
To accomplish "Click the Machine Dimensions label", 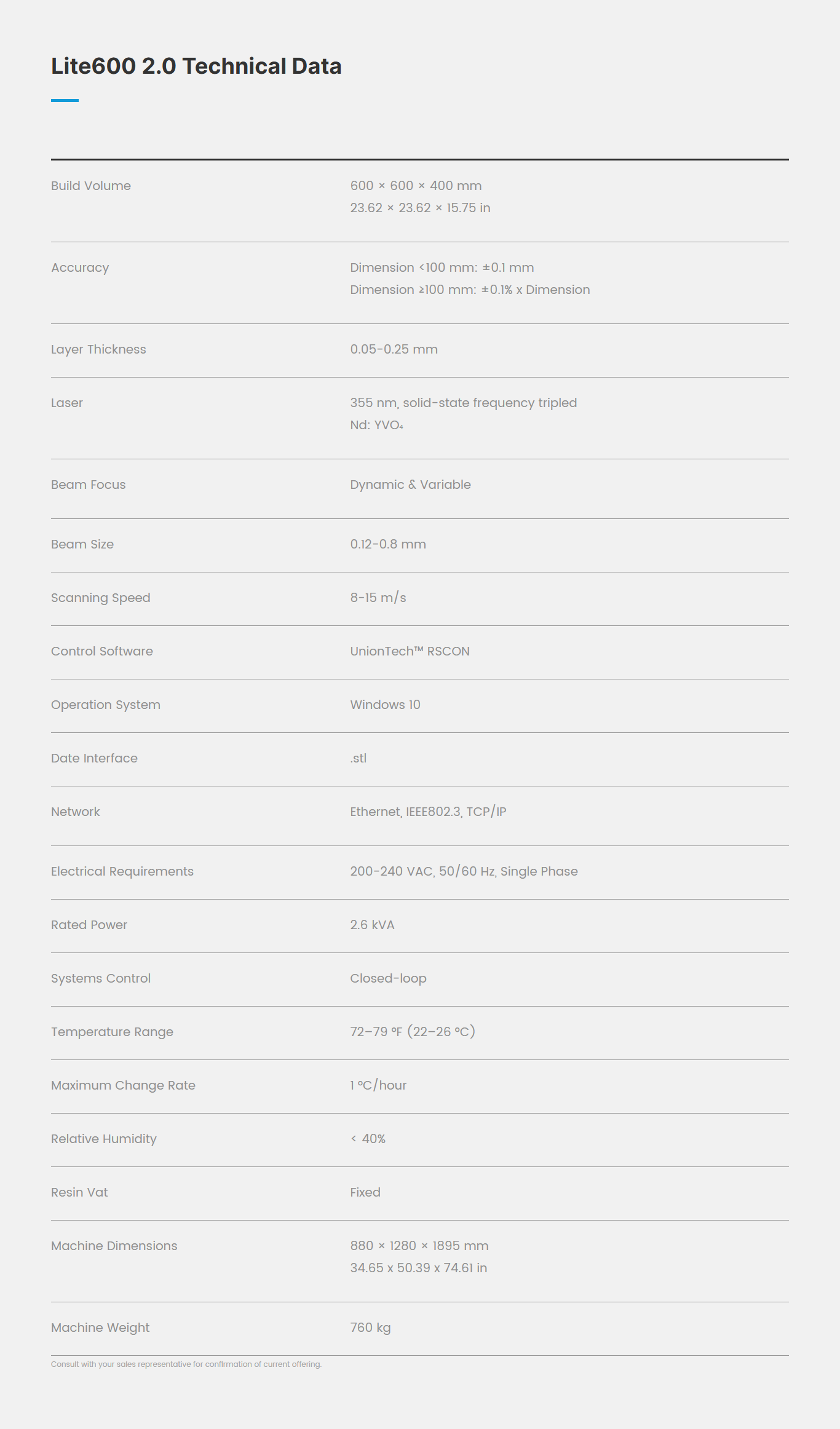I will click(x=114, y=1246).
